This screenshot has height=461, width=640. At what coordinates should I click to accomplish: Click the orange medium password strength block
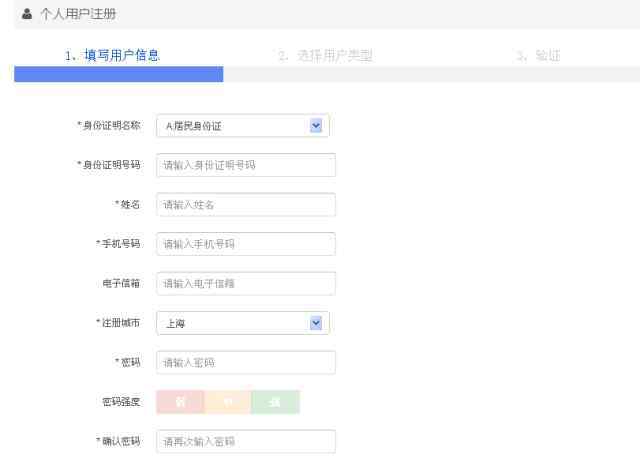pos(228,402)
